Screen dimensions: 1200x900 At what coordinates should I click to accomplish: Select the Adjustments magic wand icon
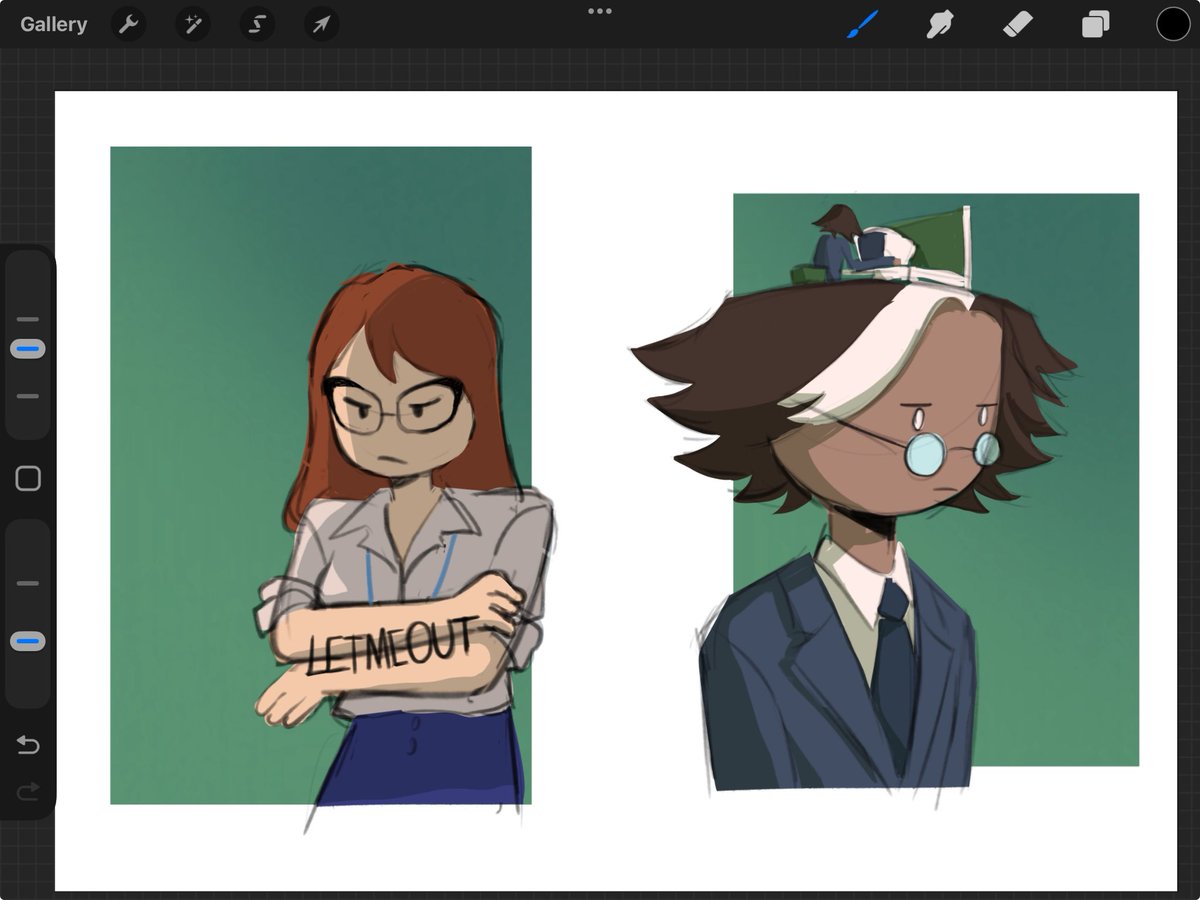click(192, 24)
